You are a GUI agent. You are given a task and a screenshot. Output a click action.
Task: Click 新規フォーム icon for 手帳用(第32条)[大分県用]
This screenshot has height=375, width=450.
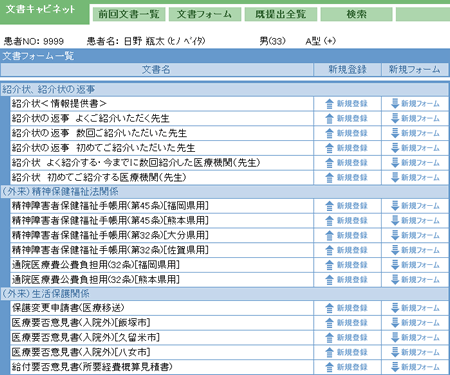[x=395, y=235]
